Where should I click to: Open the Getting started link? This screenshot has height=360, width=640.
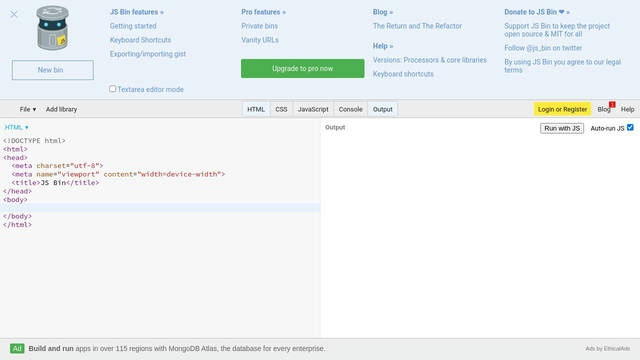click(x=133, y=26)
